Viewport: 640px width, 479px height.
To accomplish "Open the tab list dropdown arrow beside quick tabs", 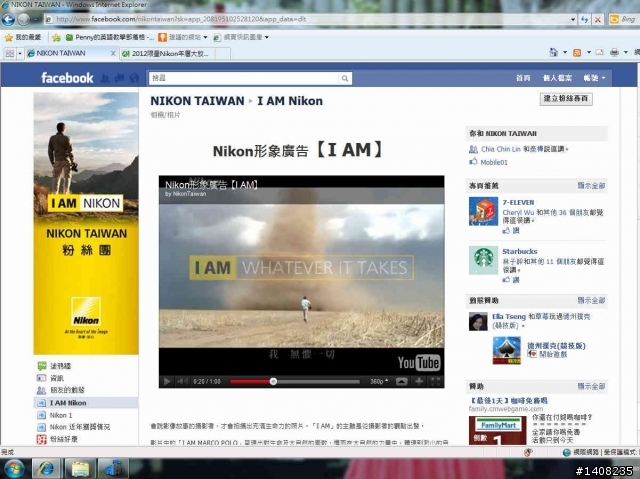I will (20, 53).
